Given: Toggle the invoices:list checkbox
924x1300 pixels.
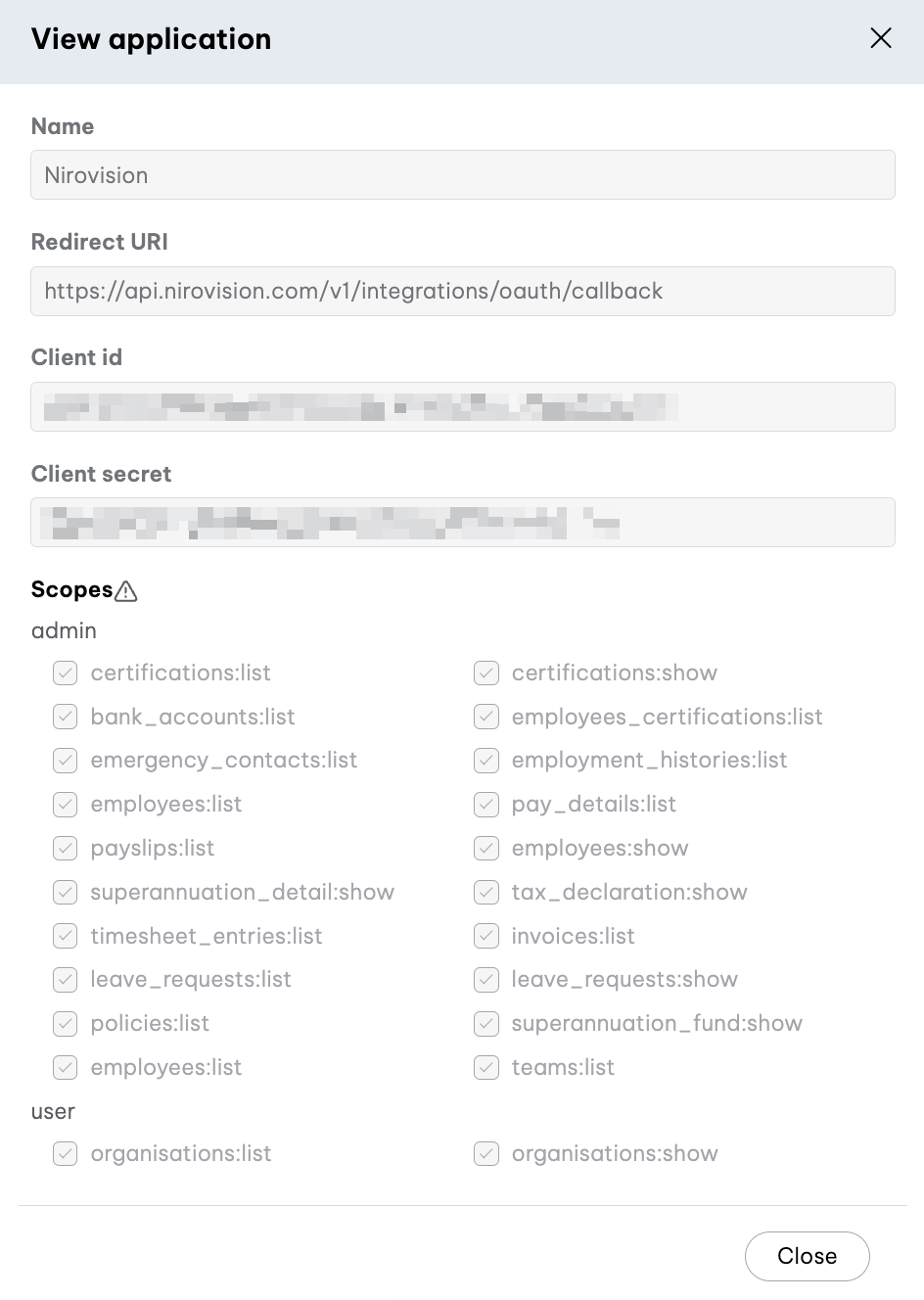Looking at the screenshot, I should (x=486, y=936).
